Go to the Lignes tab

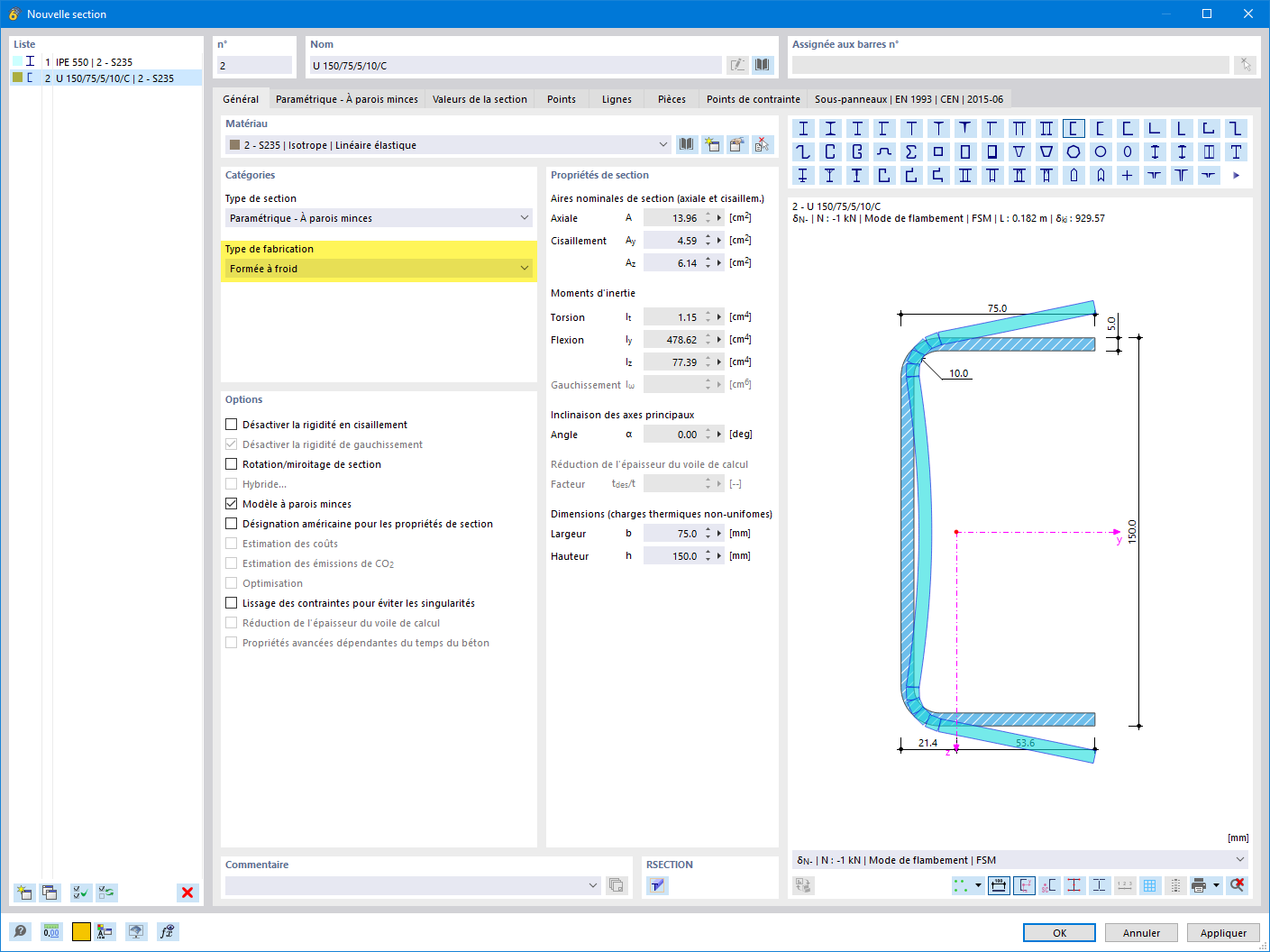[x=617, y=99]
